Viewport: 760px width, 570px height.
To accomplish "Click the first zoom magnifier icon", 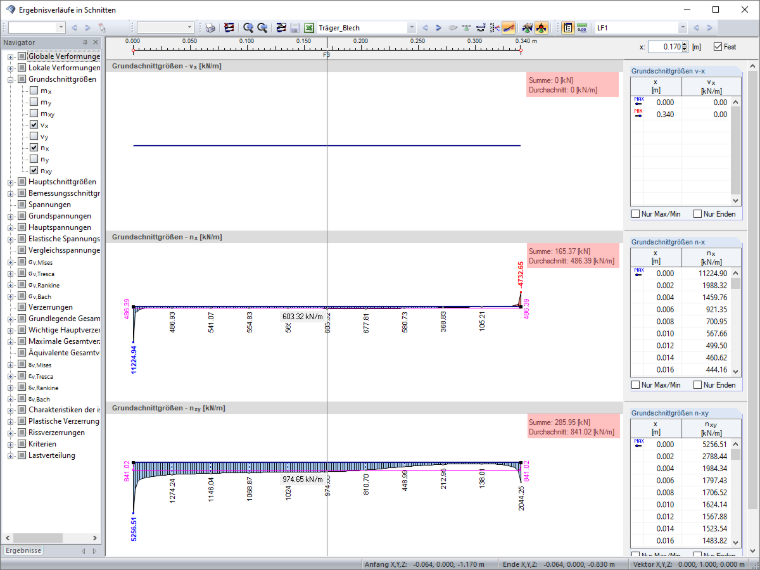I will click(248, 28).
